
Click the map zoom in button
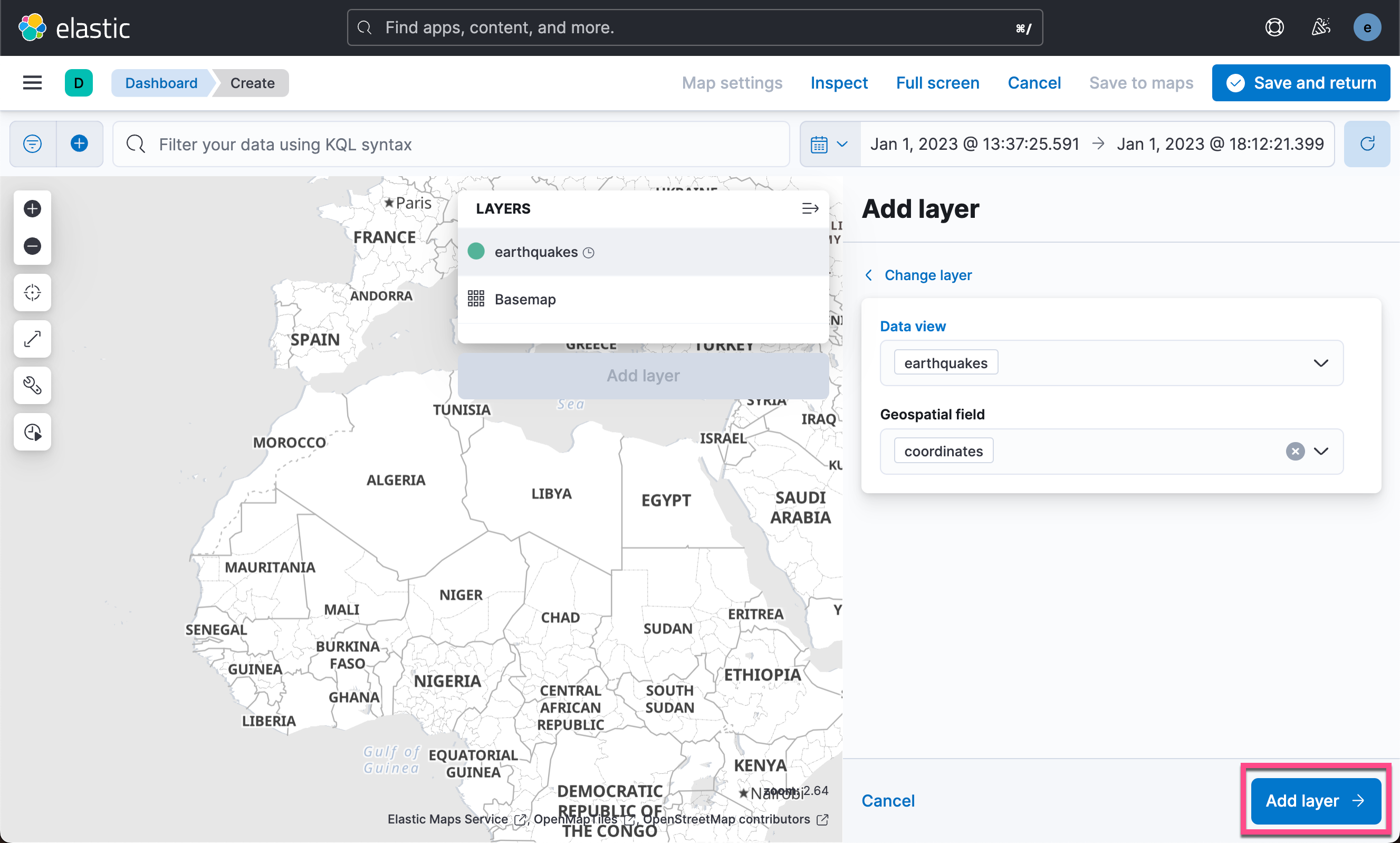tap(32, 209)
